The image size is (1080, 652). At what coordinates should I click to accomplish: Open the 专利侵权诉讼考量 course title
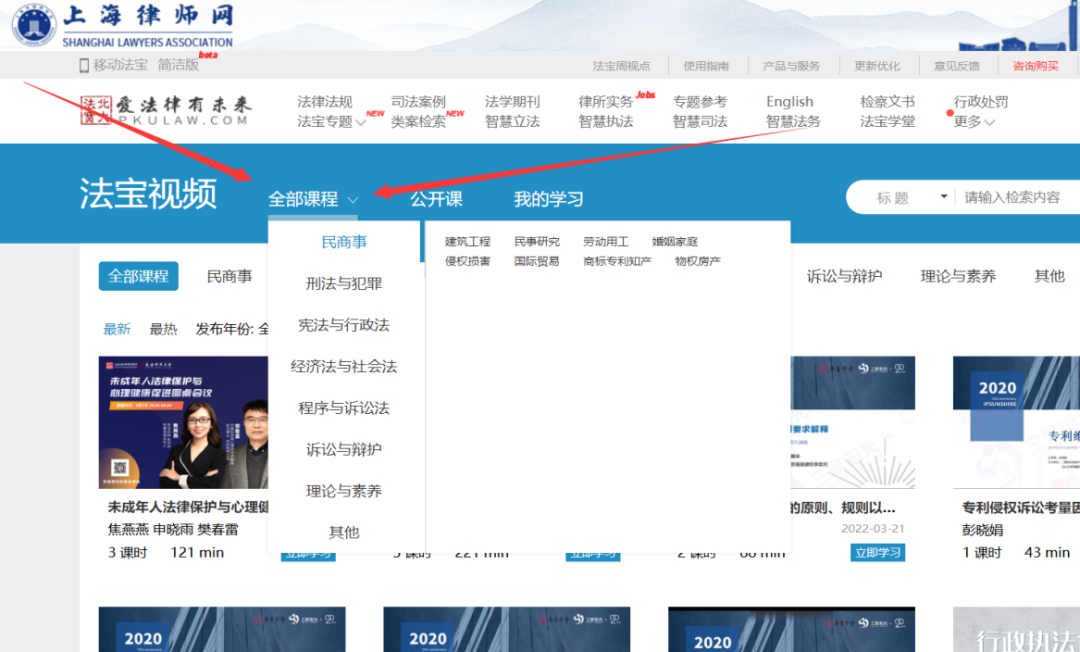(x=1021, y=507)
